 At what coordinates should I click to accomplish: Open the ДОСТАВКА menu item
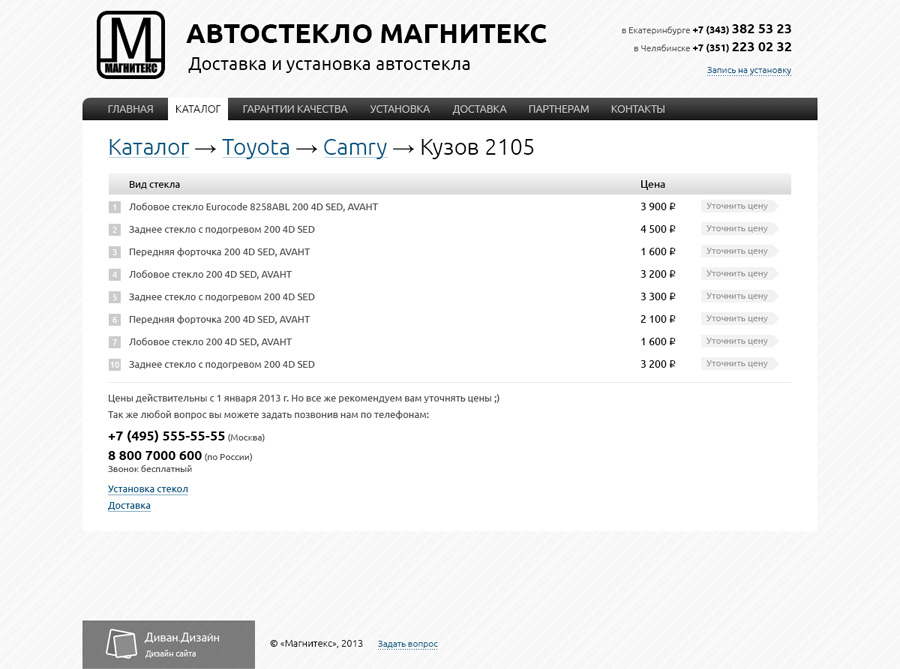click(x=479, y=109)
